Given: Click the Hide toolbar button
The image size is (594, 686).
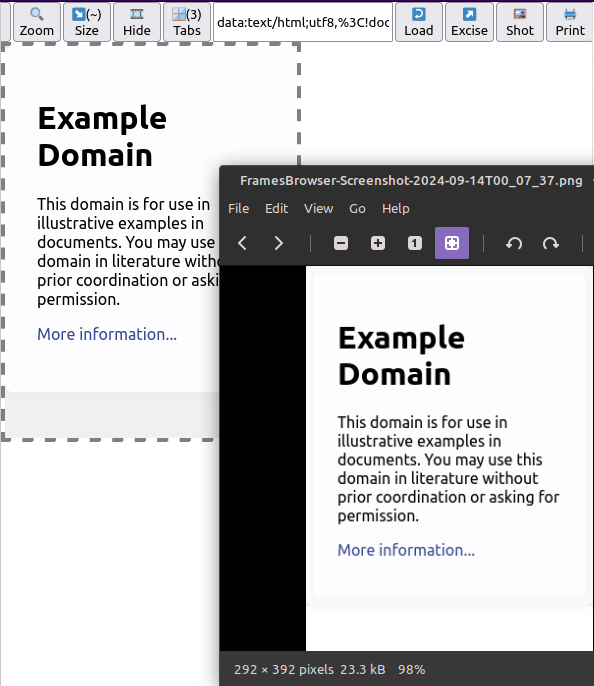Looking at the screenshot, I should 136,22.
